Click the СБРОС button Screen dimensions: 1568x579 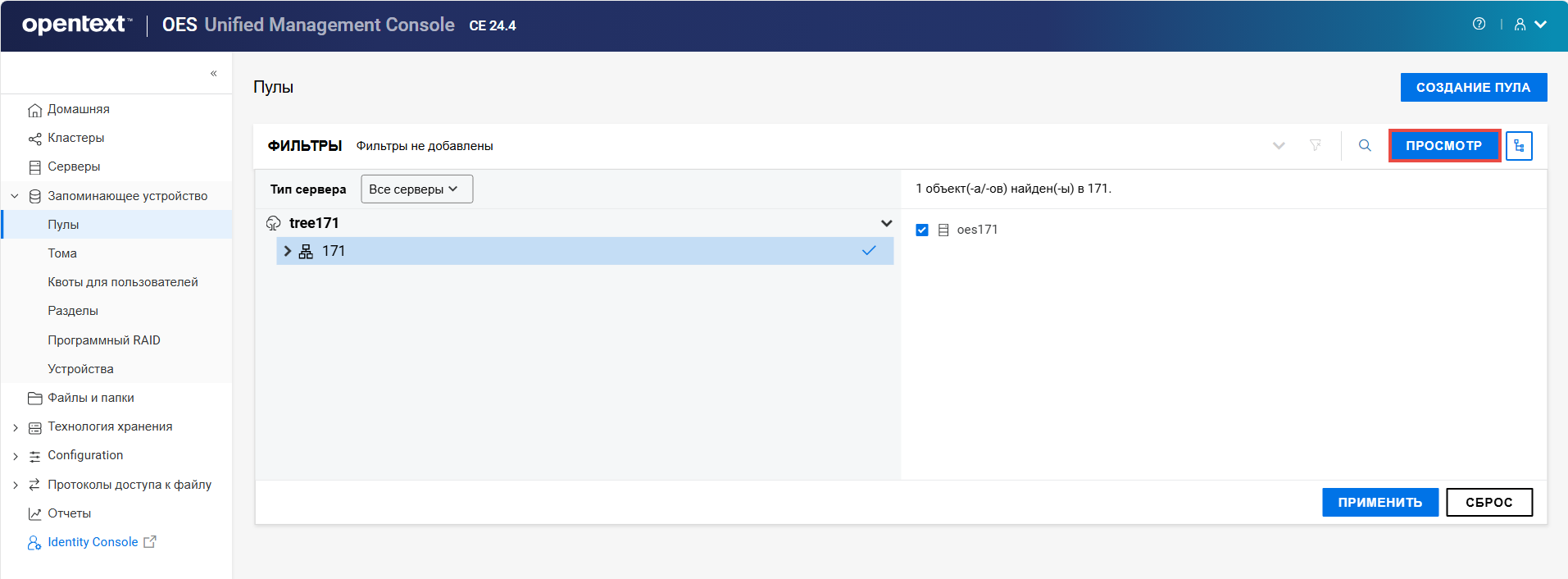coord(1488,502)
